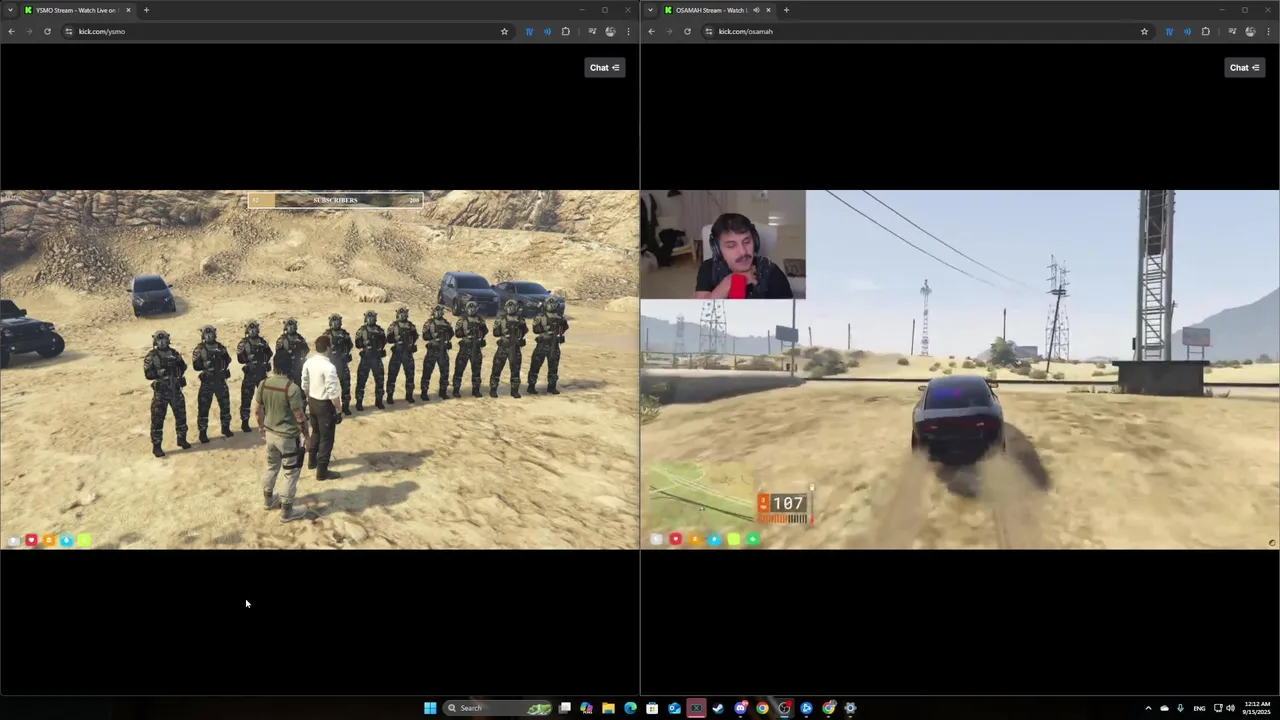Image resolution: width=1280 pixels, height=720 pixels.
Task: Open Settings gear from the taskbar
Action: tap(850, 708)
